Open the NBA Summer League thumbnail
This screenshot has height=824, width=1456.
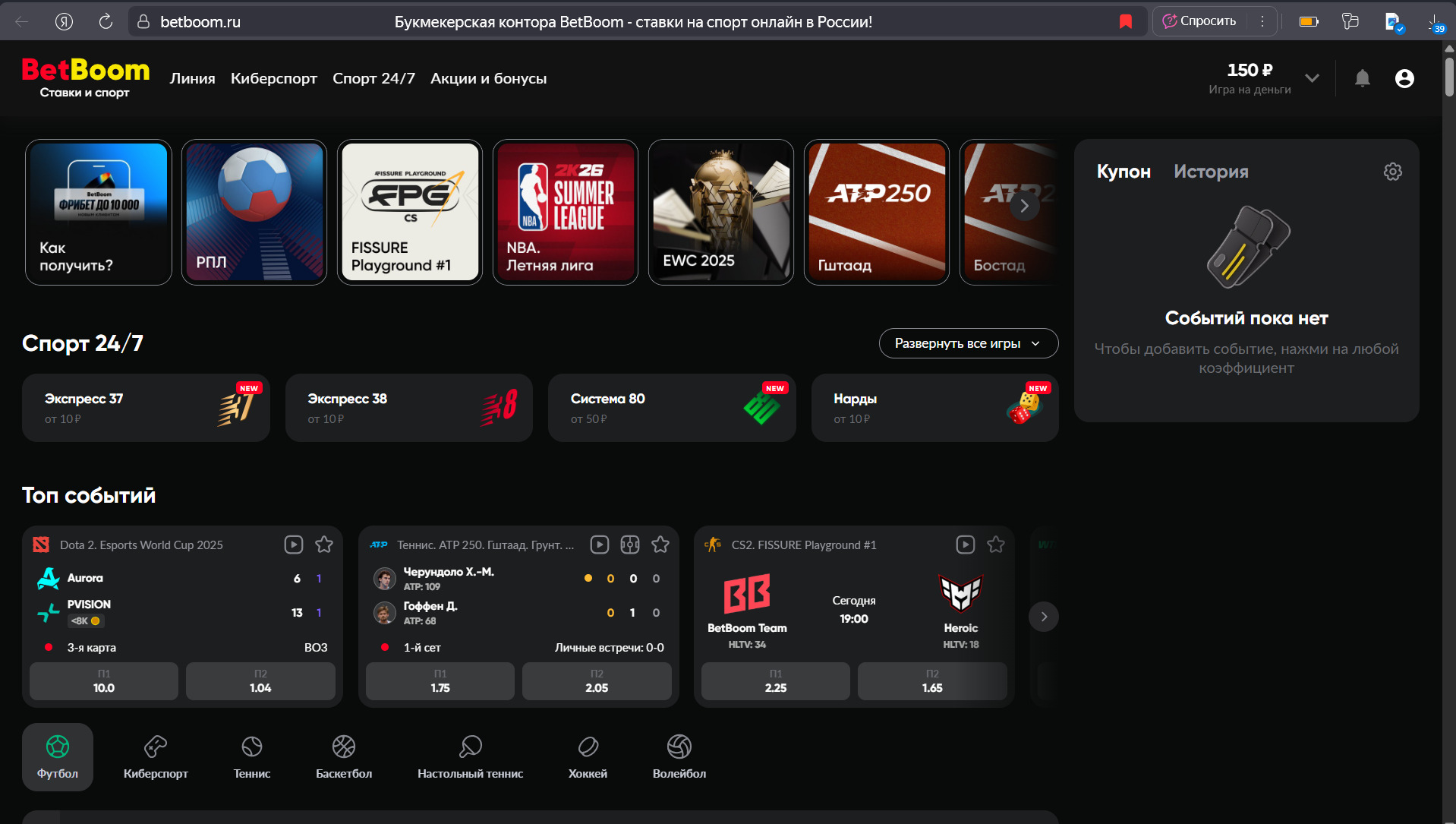(566, 212)
